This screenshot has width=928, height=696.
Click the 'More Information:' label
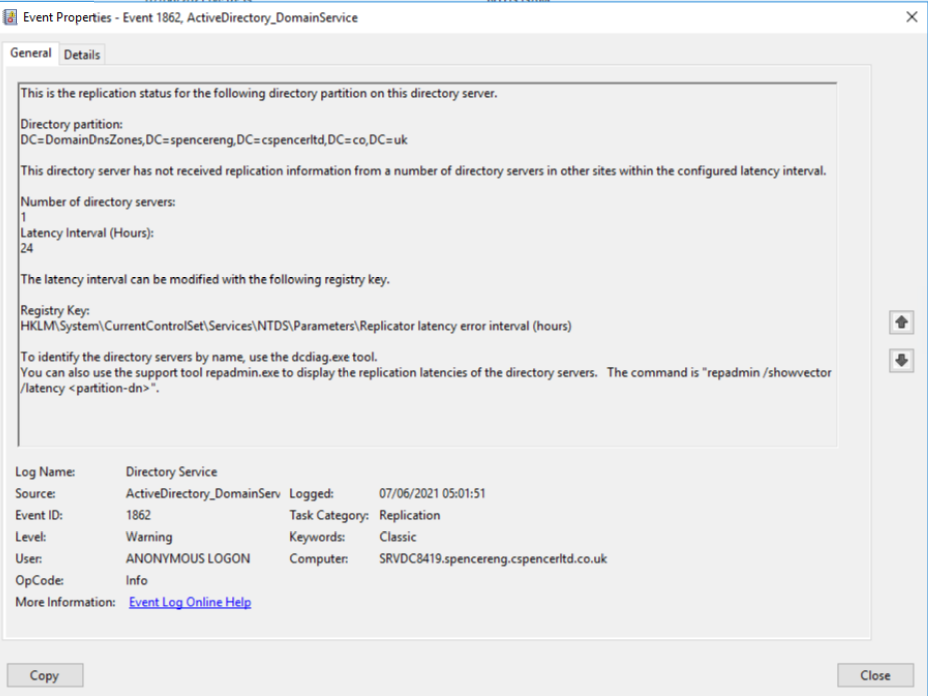(x=66, y=602)
